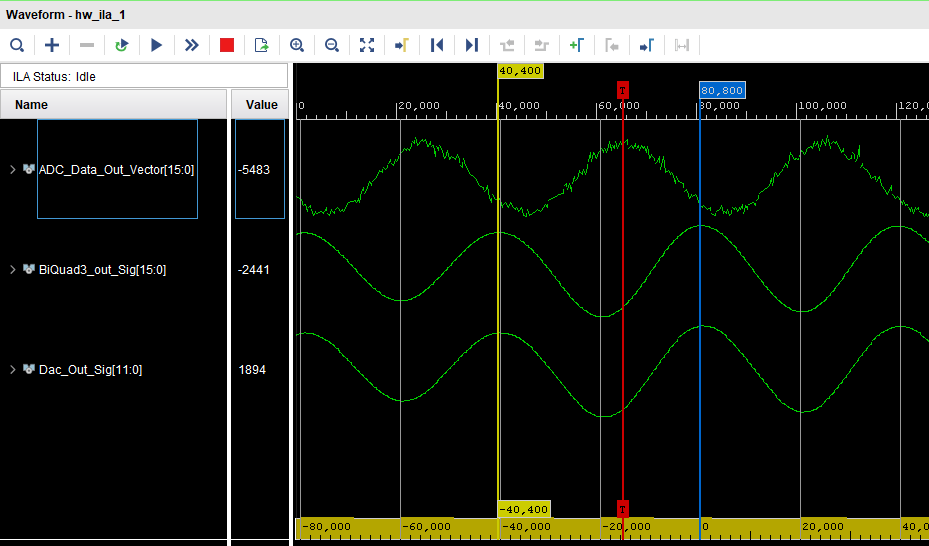Go to cursor icon in toolbar
The image size is (929, 546).
pos(401,45)
